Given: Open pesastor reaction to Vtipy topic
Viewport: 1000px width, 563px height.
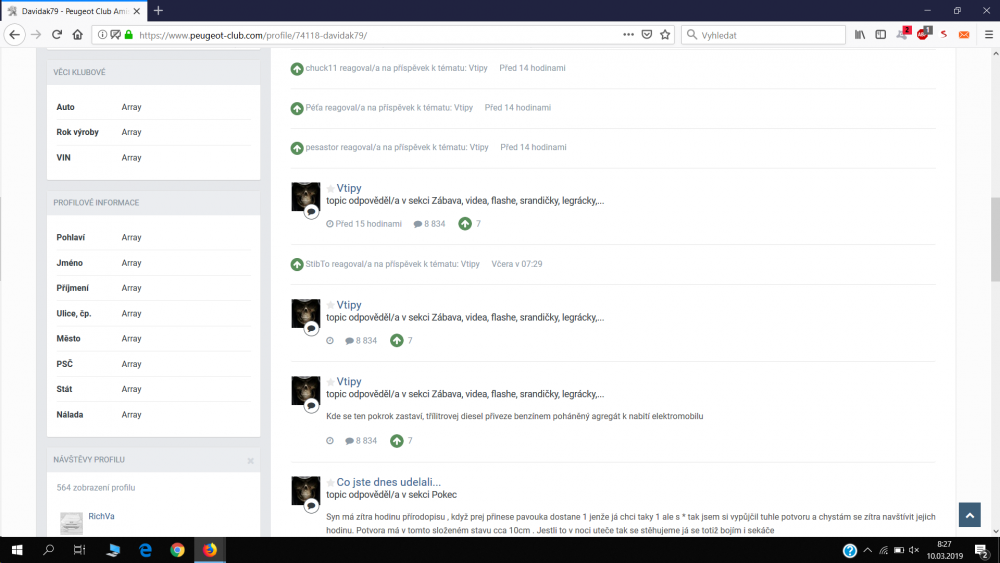Looking at the screenshot, I should pos(397,147).
